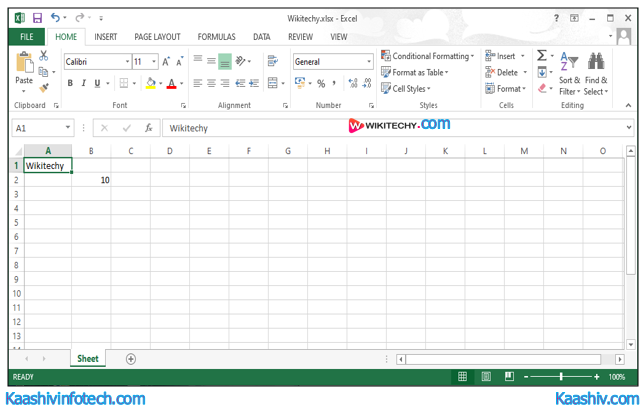Click the Percent Style icon

point(321,84)
